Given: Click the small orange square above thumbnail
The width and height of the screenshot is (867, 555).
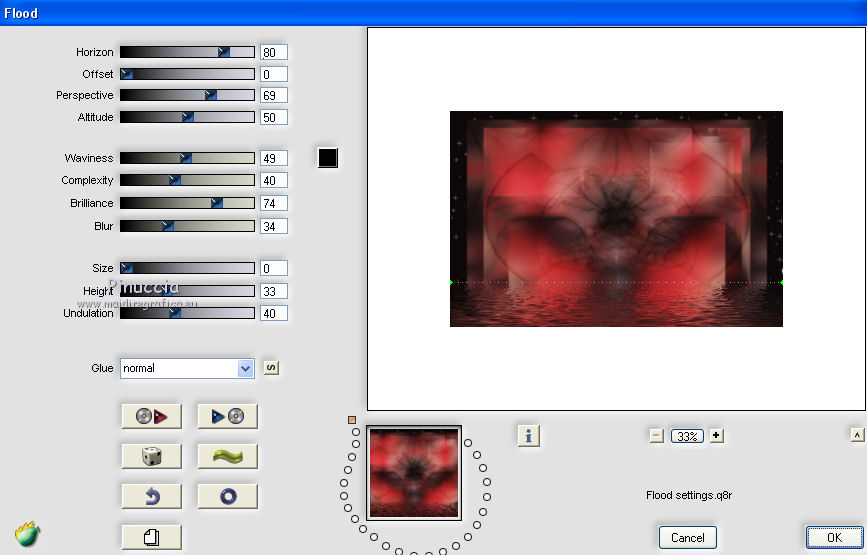Looking at the screenshot, I should (x=352, y=420).
